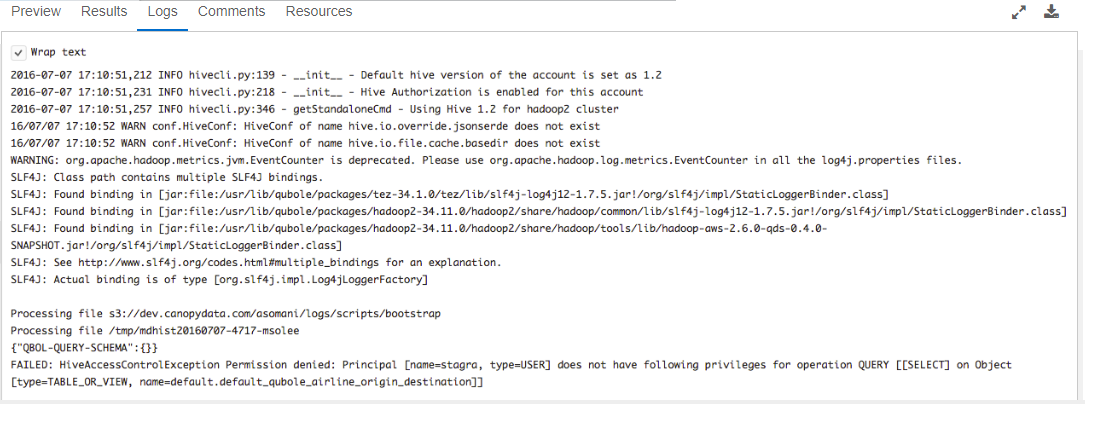
Task: Click the EventCounter deprecated warning line
Action: tap(486, 160)
